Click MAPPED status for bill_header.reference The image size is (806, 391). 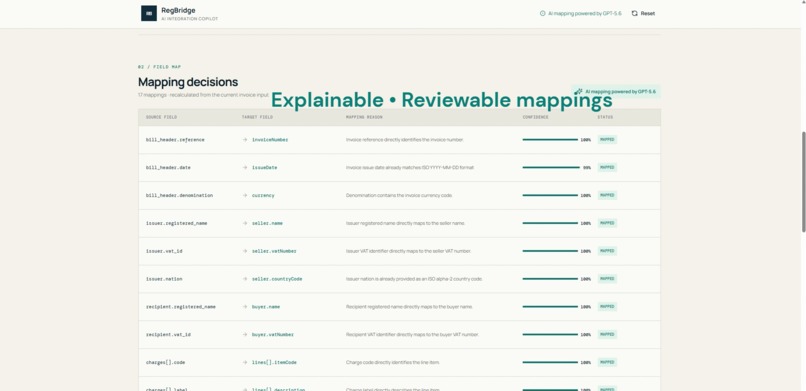pyautogui.click(x=607, y=139)
